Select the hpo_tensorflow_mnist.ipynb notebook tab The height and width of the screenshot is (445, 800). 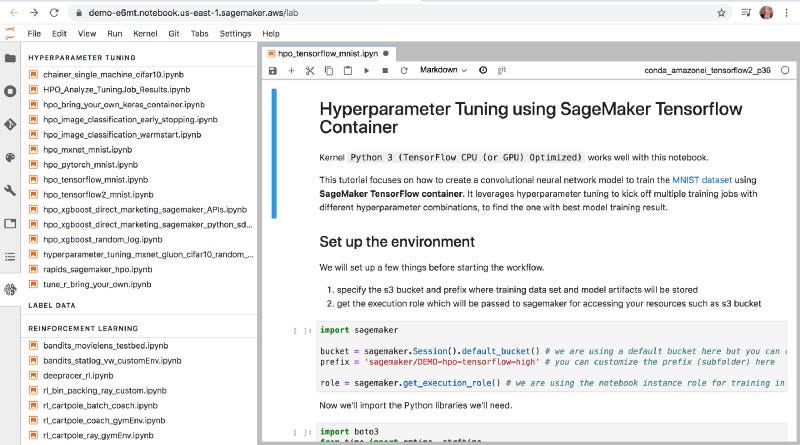click(328, 53)
